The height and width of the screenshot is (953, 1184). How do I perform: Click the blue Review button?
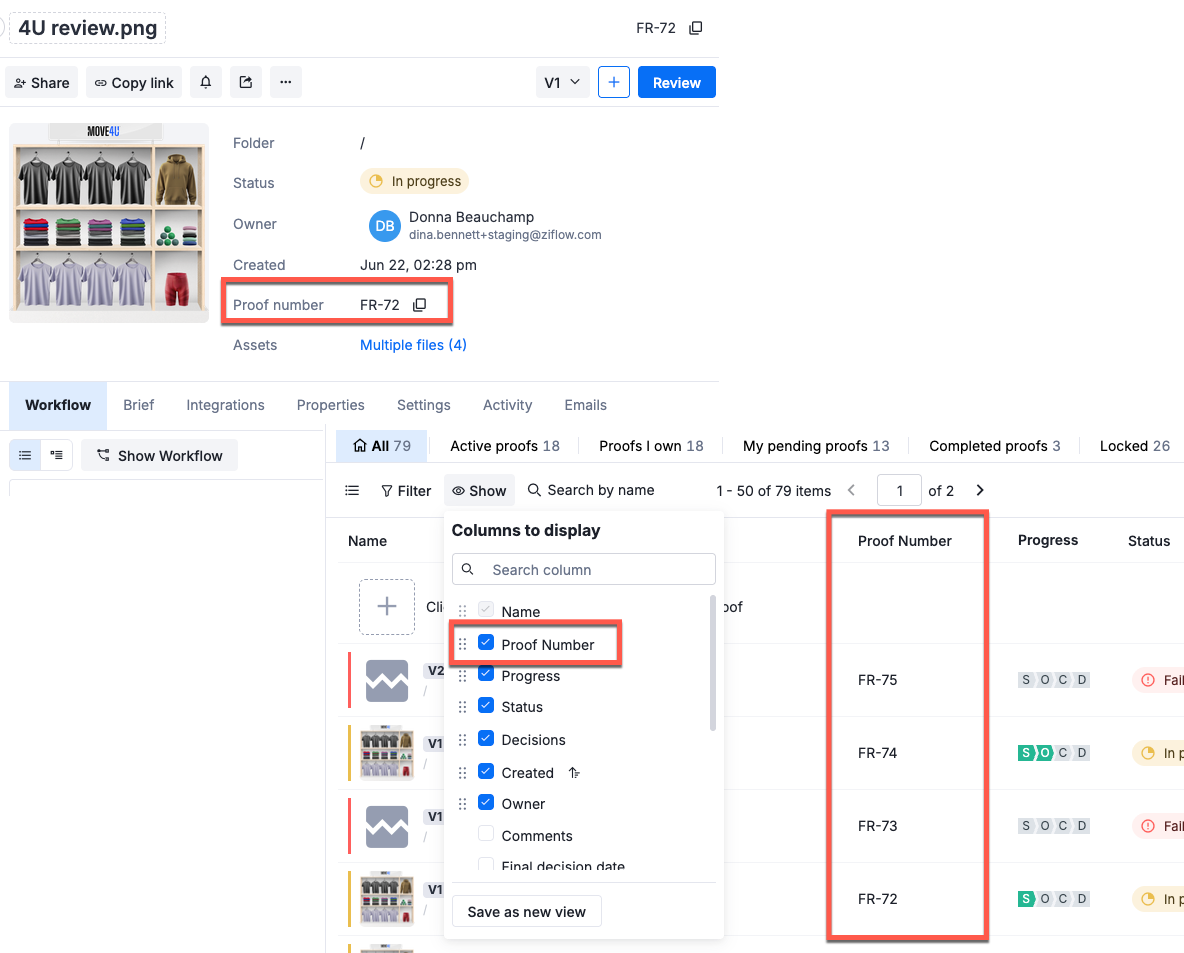[x=677, y=82]
